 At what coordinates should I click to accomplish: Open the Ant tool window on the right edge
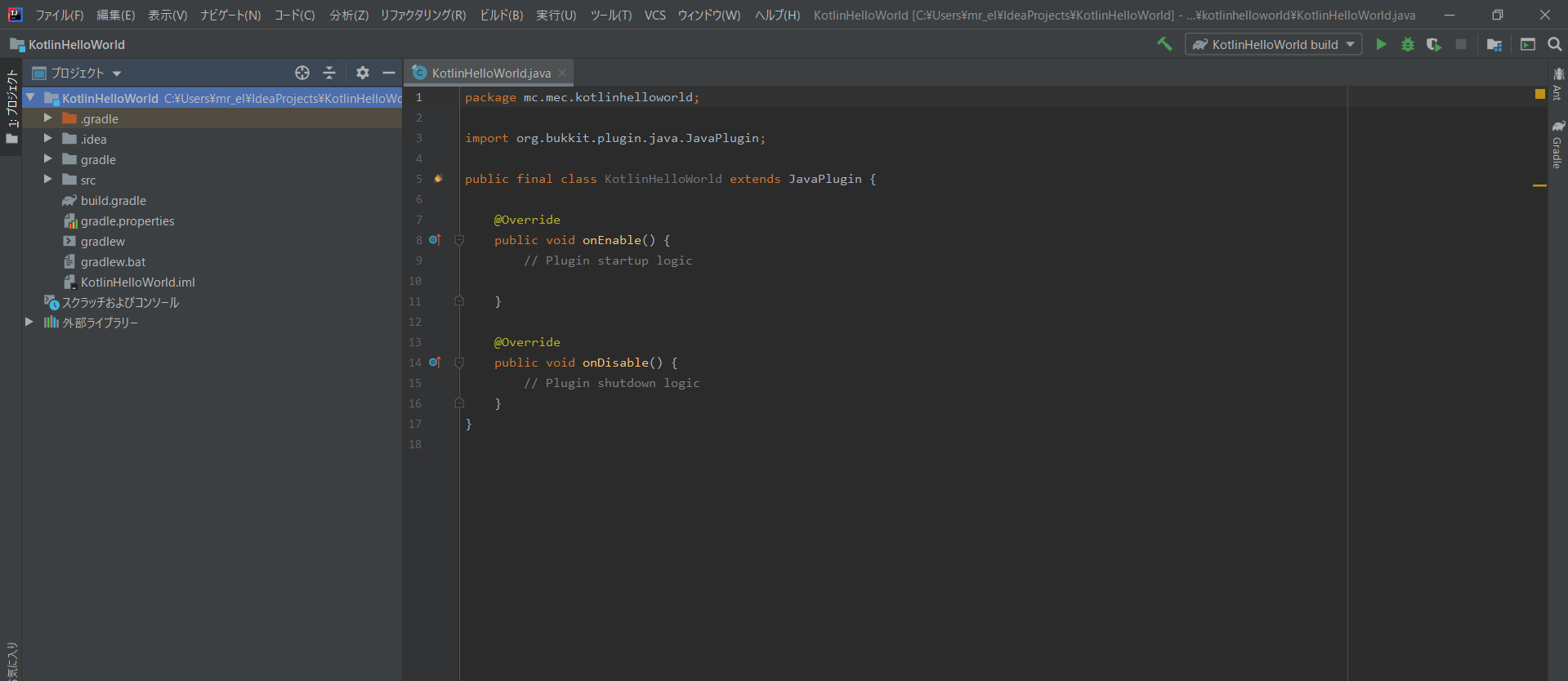click(1558, 84)
